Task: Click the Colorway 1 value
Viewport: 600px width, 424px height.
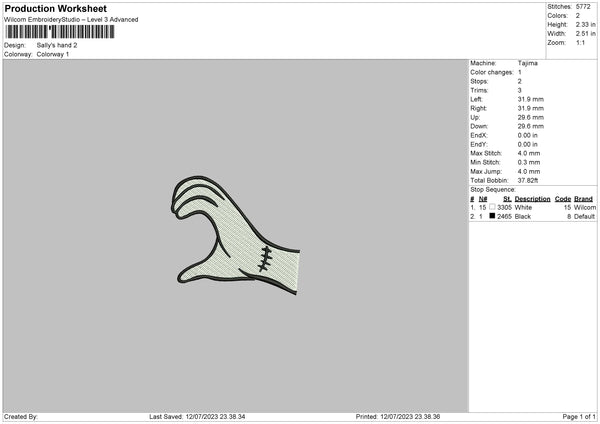Action: click(53, 54)
